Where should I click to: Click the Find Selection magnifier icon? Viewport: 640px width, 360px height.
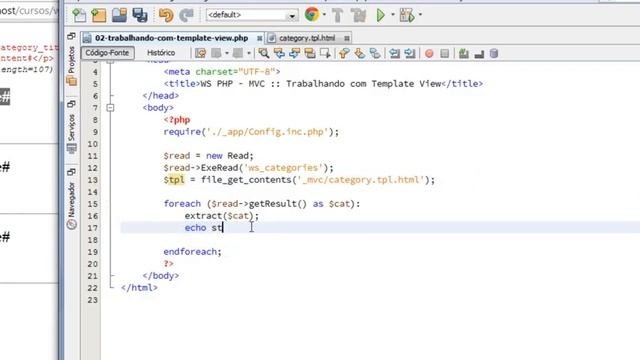pyautogui.click(x=264, y=53)
